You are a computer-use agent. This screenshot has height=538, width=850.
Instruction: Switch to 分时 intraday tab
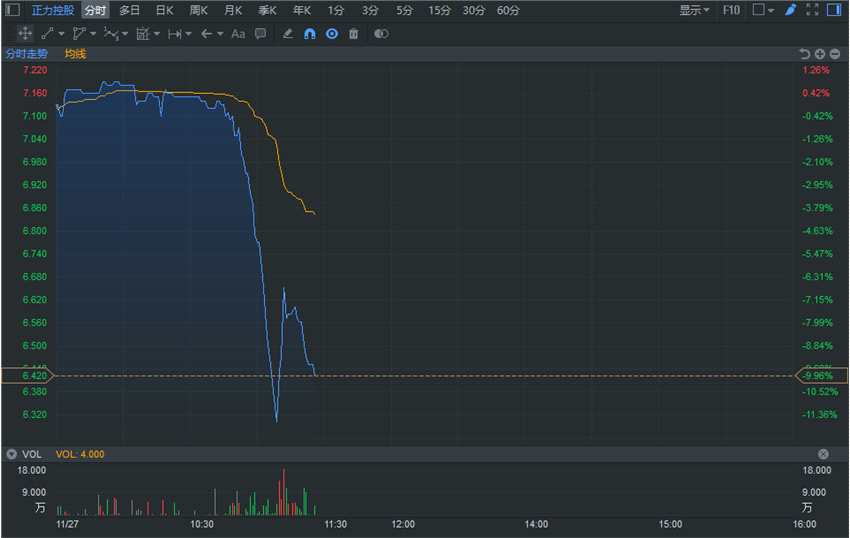point(95,10)
